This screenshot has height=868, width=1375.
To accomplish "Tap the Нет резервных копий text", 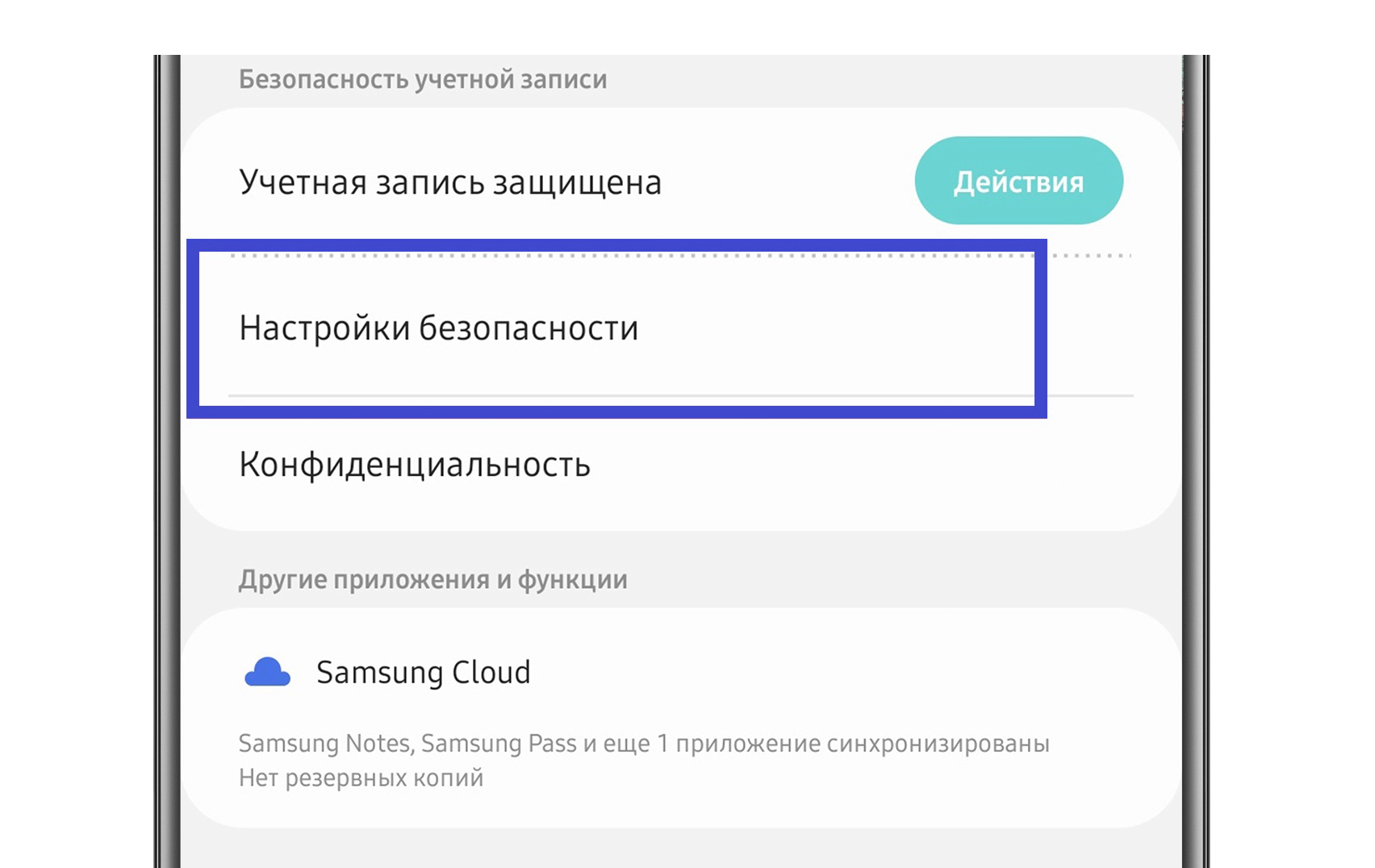I will tap(361, 778).
